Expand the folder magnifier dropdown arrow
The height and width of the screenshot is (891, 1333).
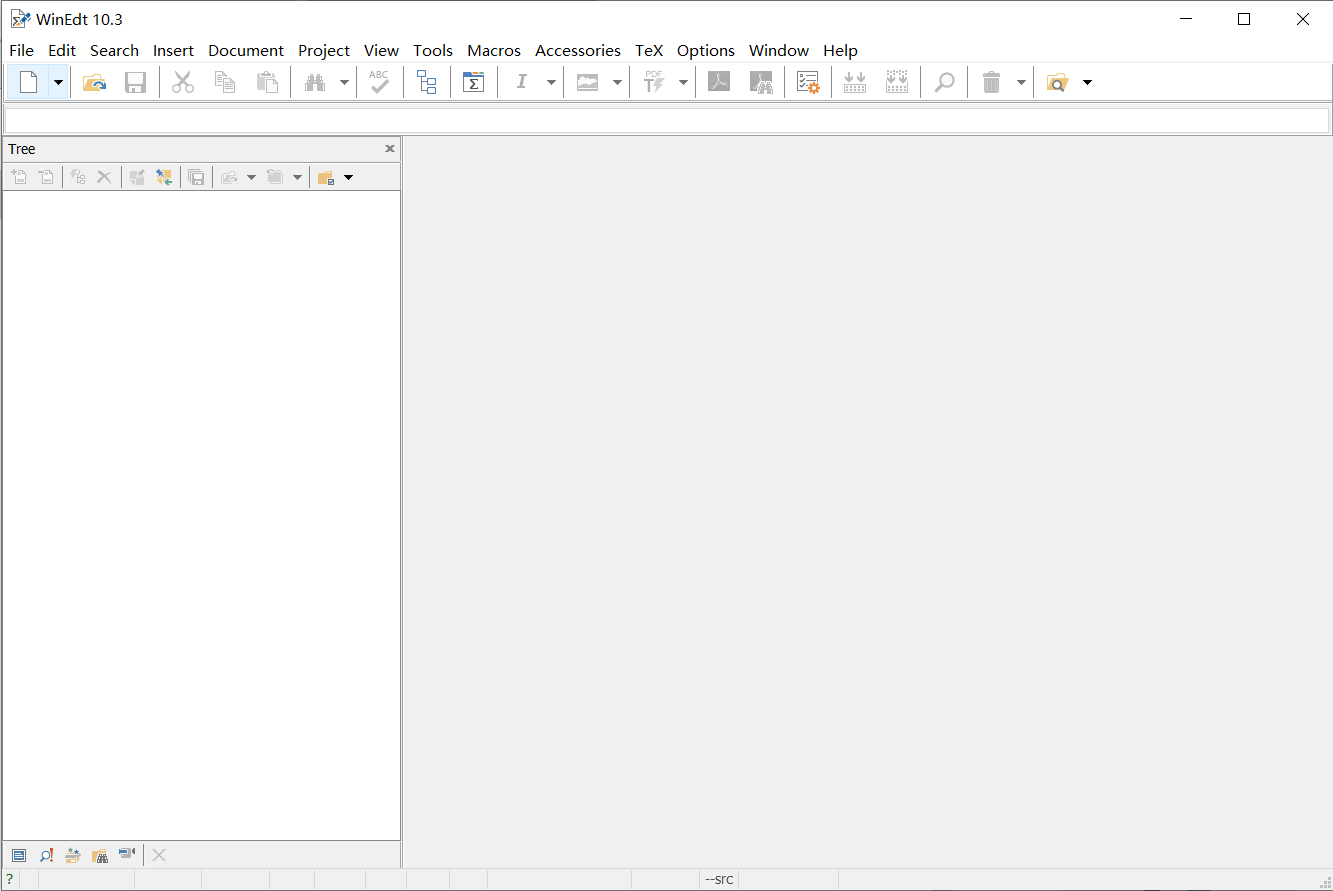[1087, 82]
